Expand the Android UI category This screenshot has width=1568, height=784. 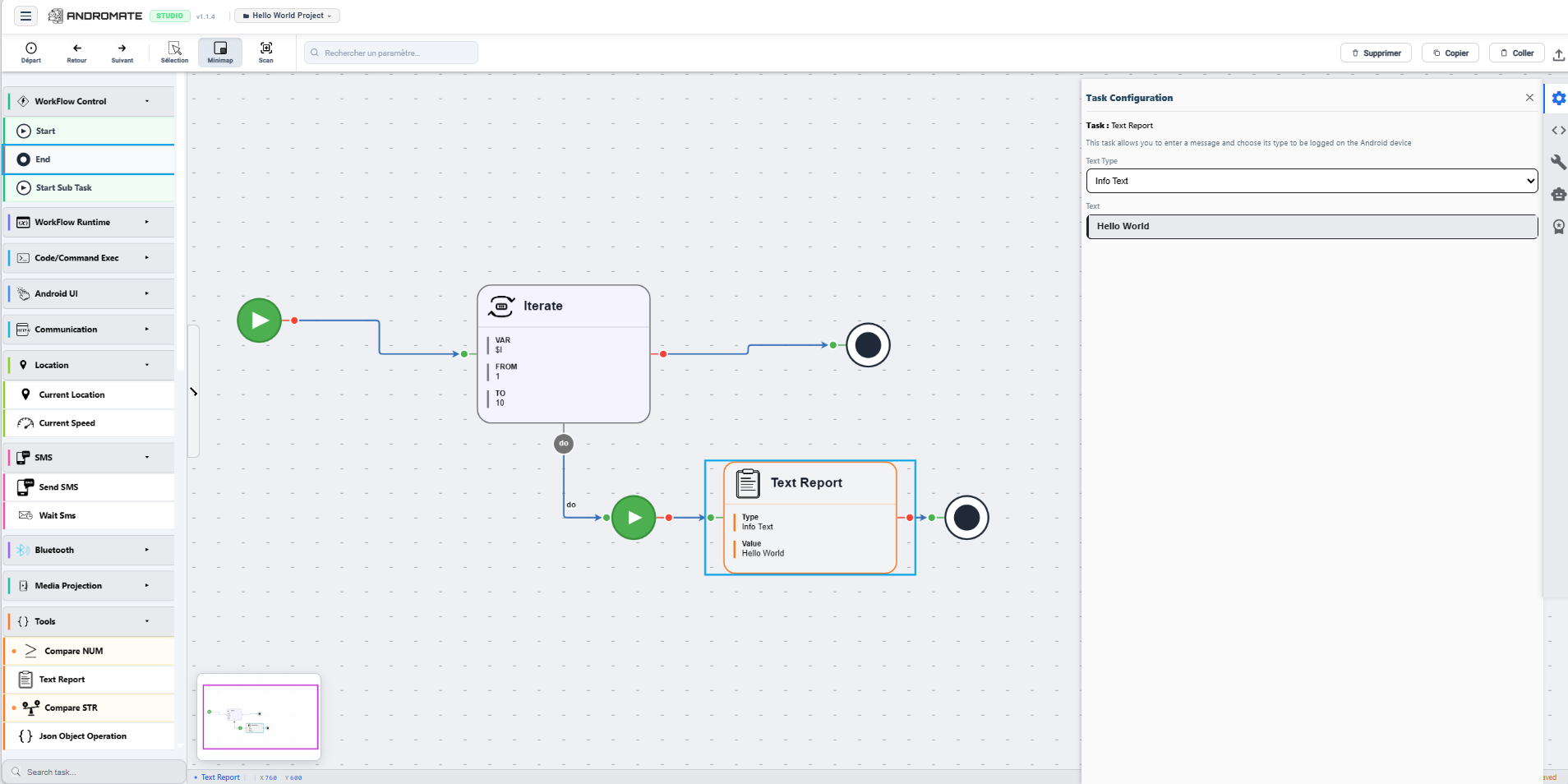click(x=89, y=293)
